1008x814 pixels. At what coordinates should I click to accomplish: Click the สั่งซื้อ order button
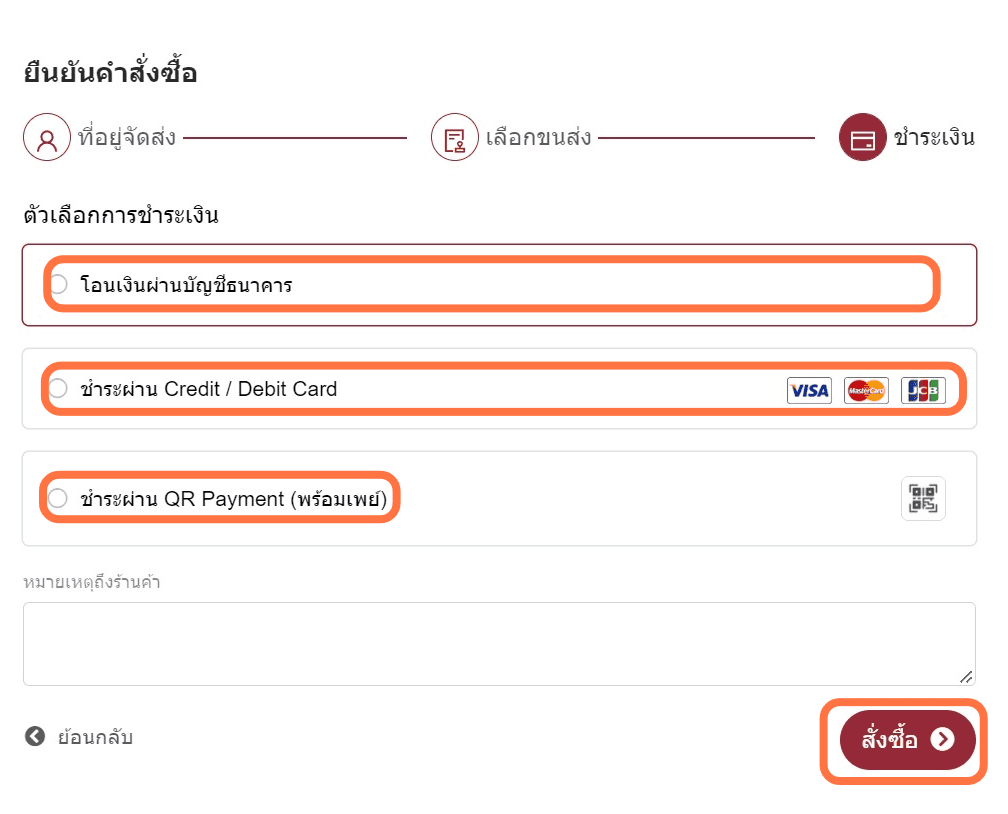click(908, 740)
